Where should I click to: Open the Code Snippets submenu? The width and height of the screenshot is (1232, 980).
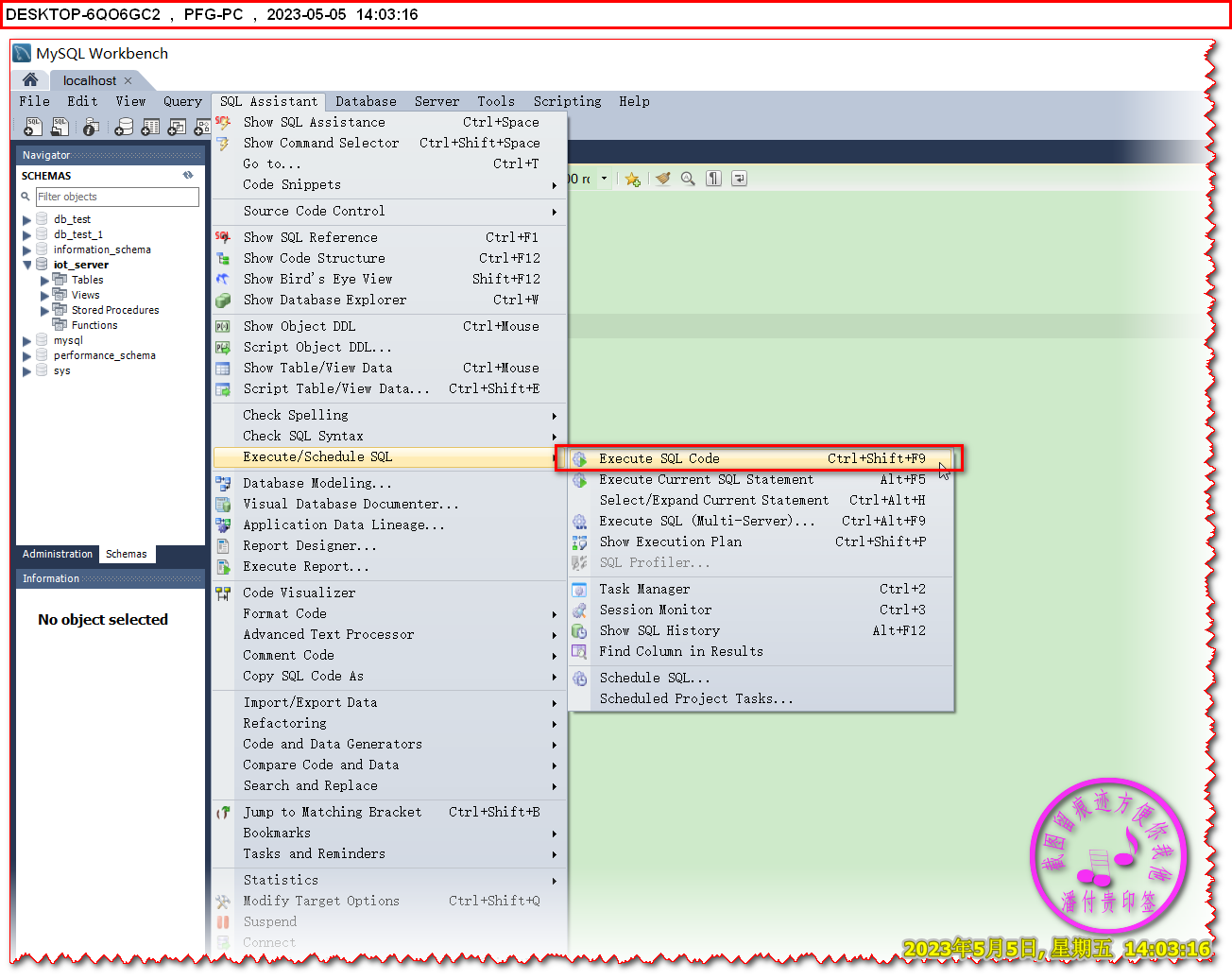pyautogui.click(x=389, y=184)
